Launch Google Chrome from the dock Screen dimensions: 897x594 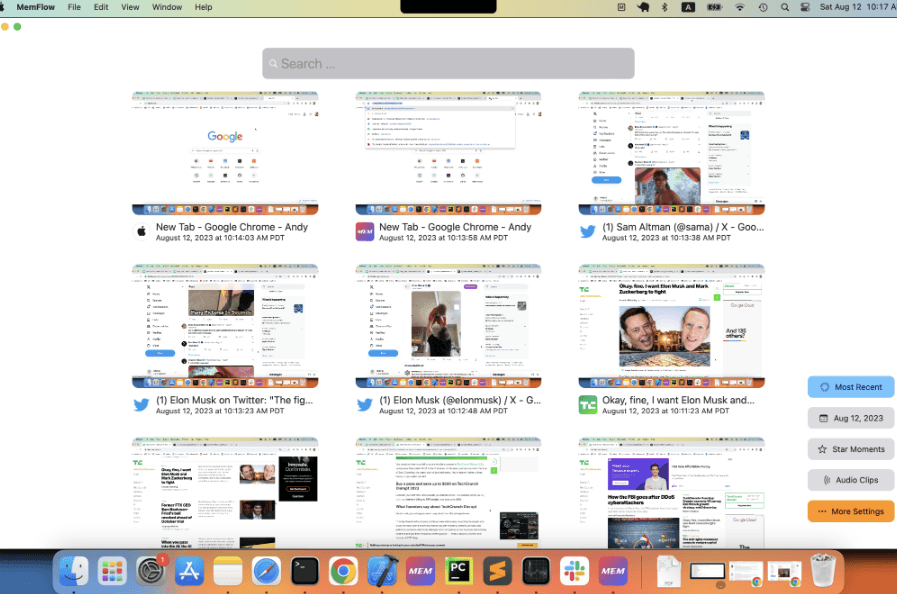click(x=343, y=571)
